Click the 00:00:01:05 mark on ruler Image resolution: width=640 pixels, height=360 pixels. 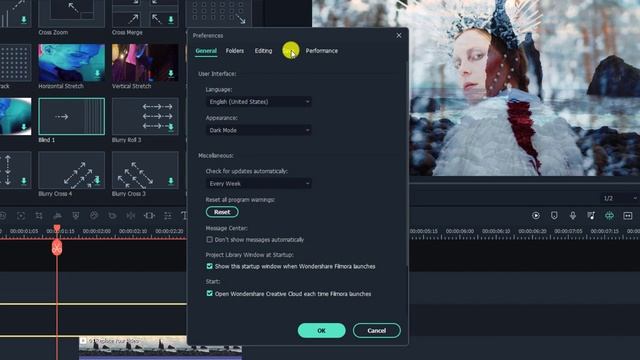point(24,231)
